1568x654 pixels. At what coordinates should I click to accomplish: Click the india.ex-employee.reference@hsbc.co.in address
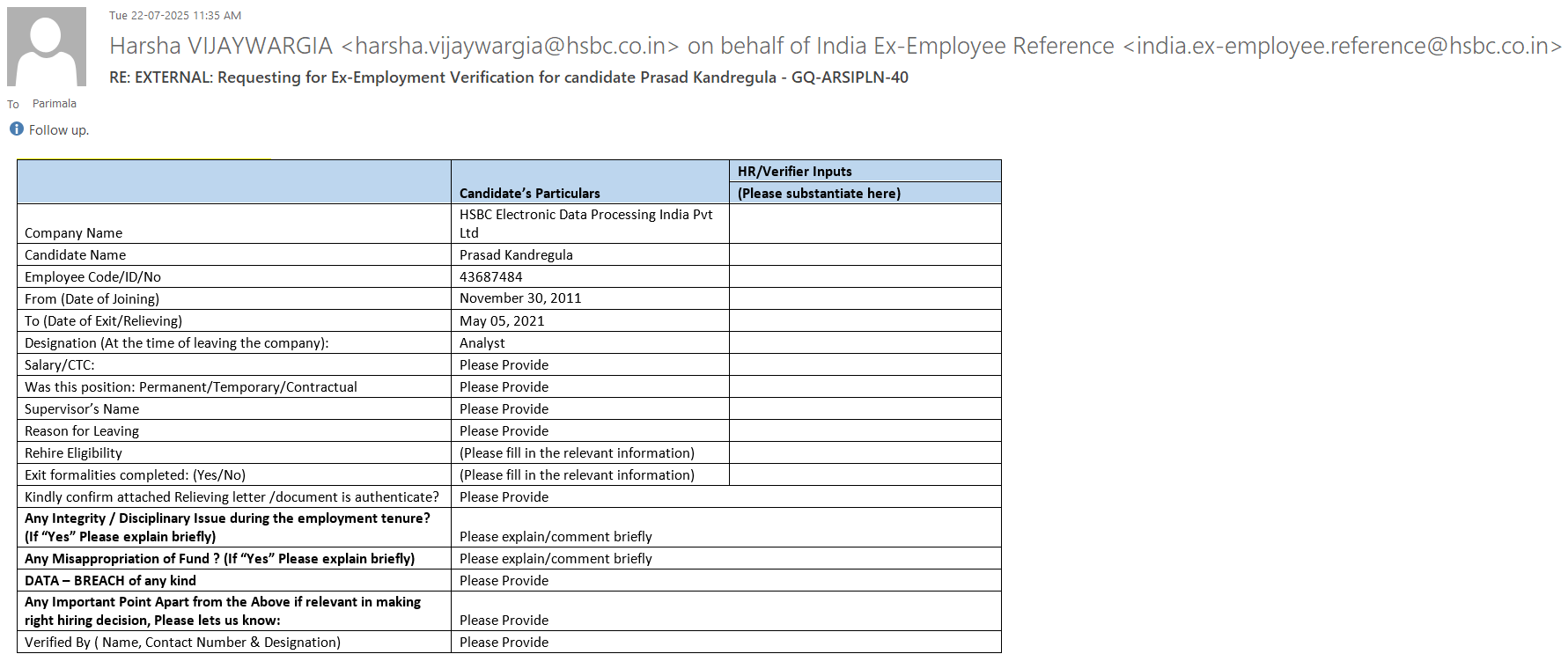click(x=1343, y=46)
